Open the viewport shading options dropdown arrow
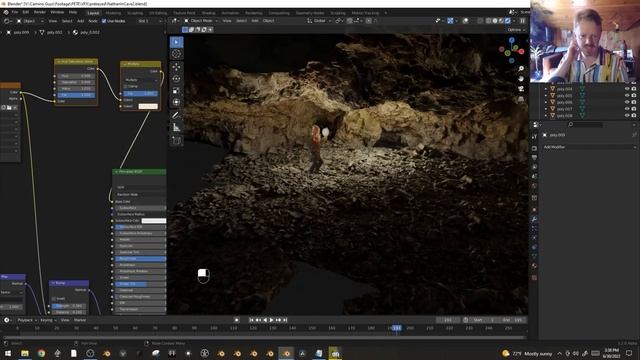The width and height of the screenshot is (640, 360). coord(514,21)
